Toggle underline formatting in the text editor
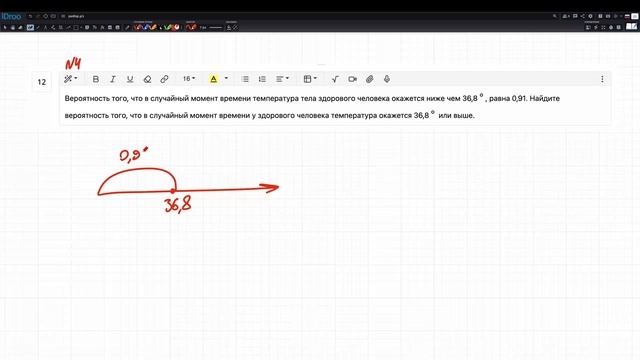This screenshot has width=640, height=360. [x=130, y=79]
